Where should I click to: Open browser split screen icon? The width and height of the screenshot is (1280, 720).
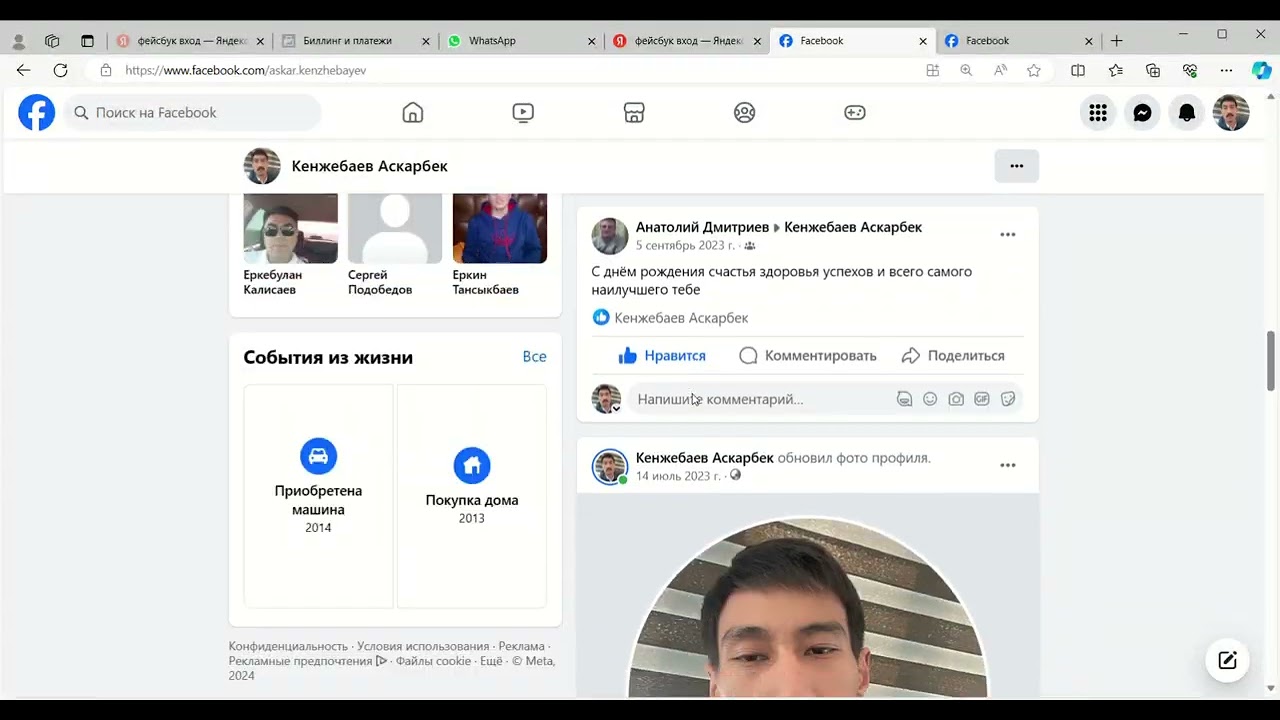point(1078,71)
